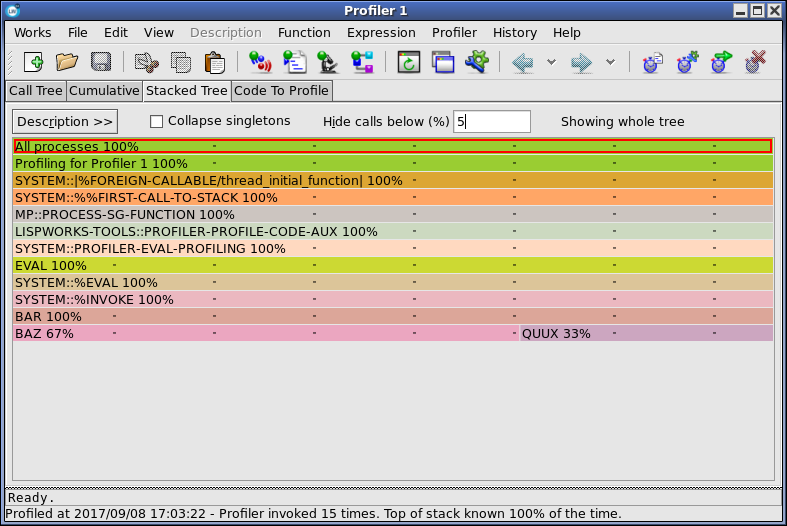Click the stopwatch with green arrow icon
Image resolution: width=787 pixels, height=526 pixels.
(x=721, y=63)
